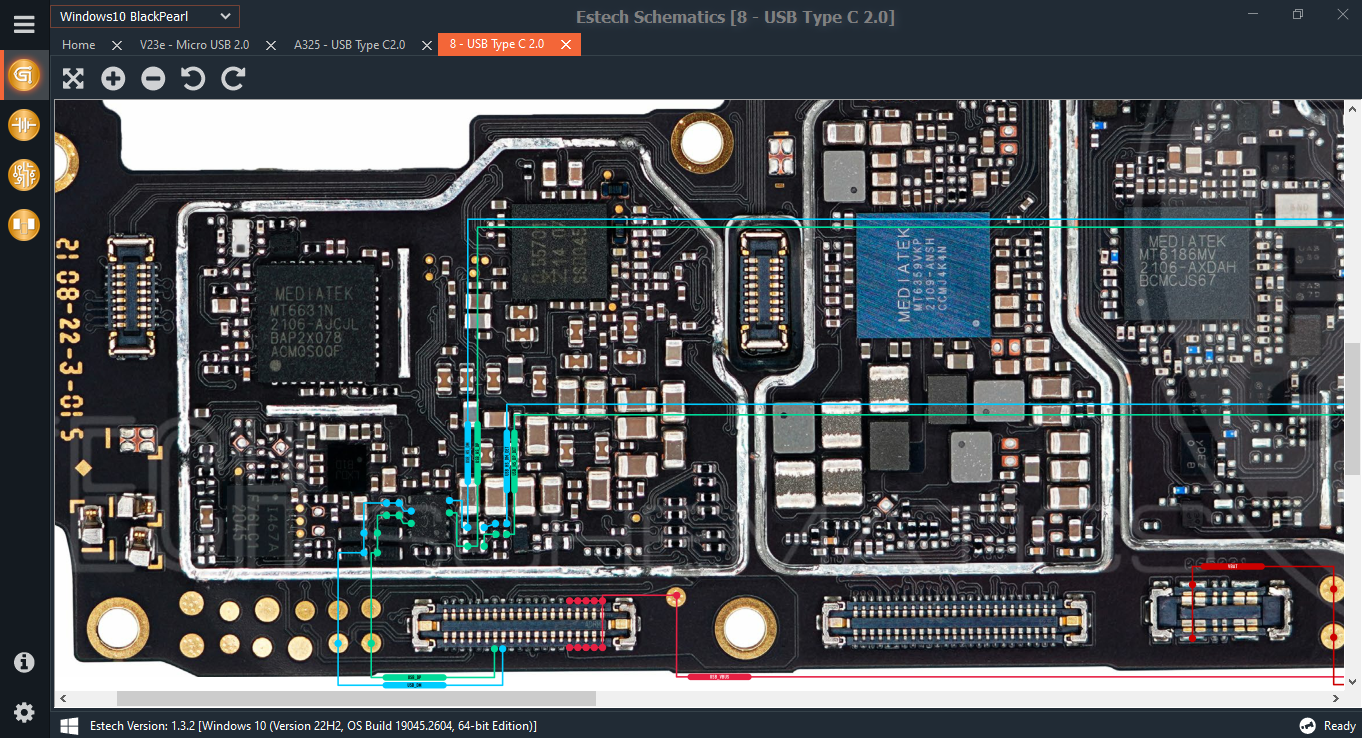The height and width of the screenshot is (738, 1362).
Task: Click the blue MediaTek MT6359VKP chip
Action: pyautogui.click(x=923, y=274)
